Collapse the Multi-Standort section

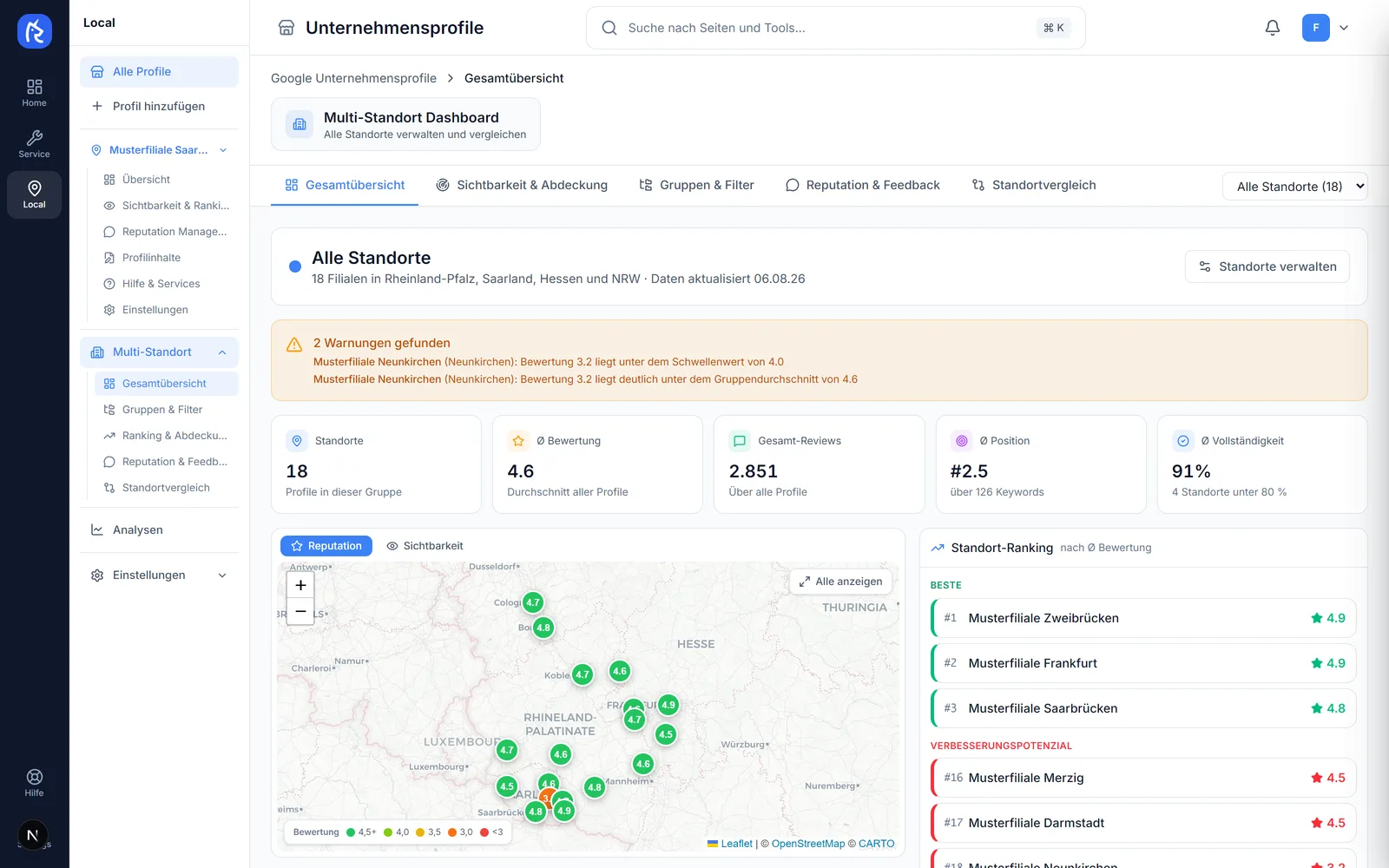click(x=222, y=352)
